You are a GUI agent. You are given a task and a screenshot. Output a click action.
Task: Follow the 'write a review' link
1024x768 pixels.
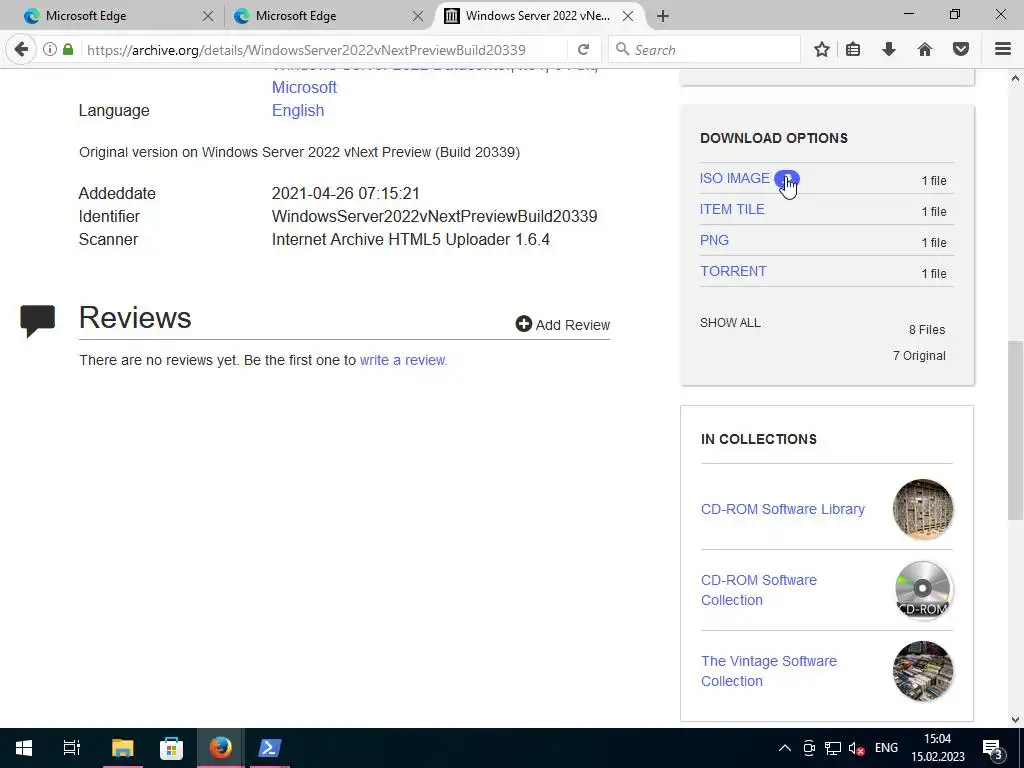point(402,360)
